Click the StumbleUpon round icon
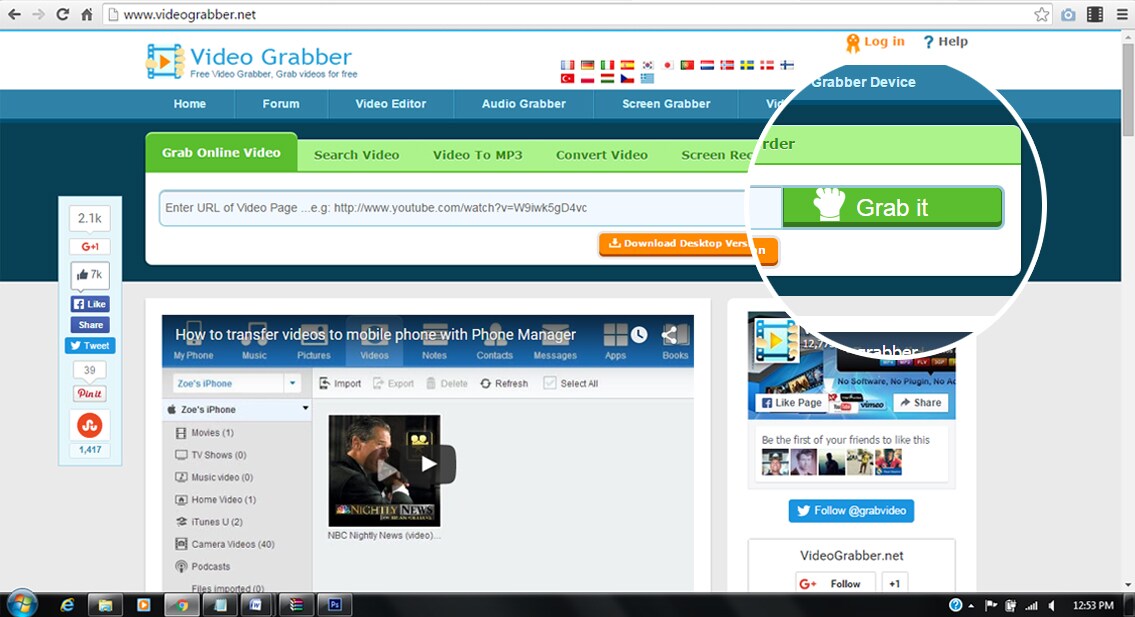This screenshot has height=617, width=1135. pos(90,425)
